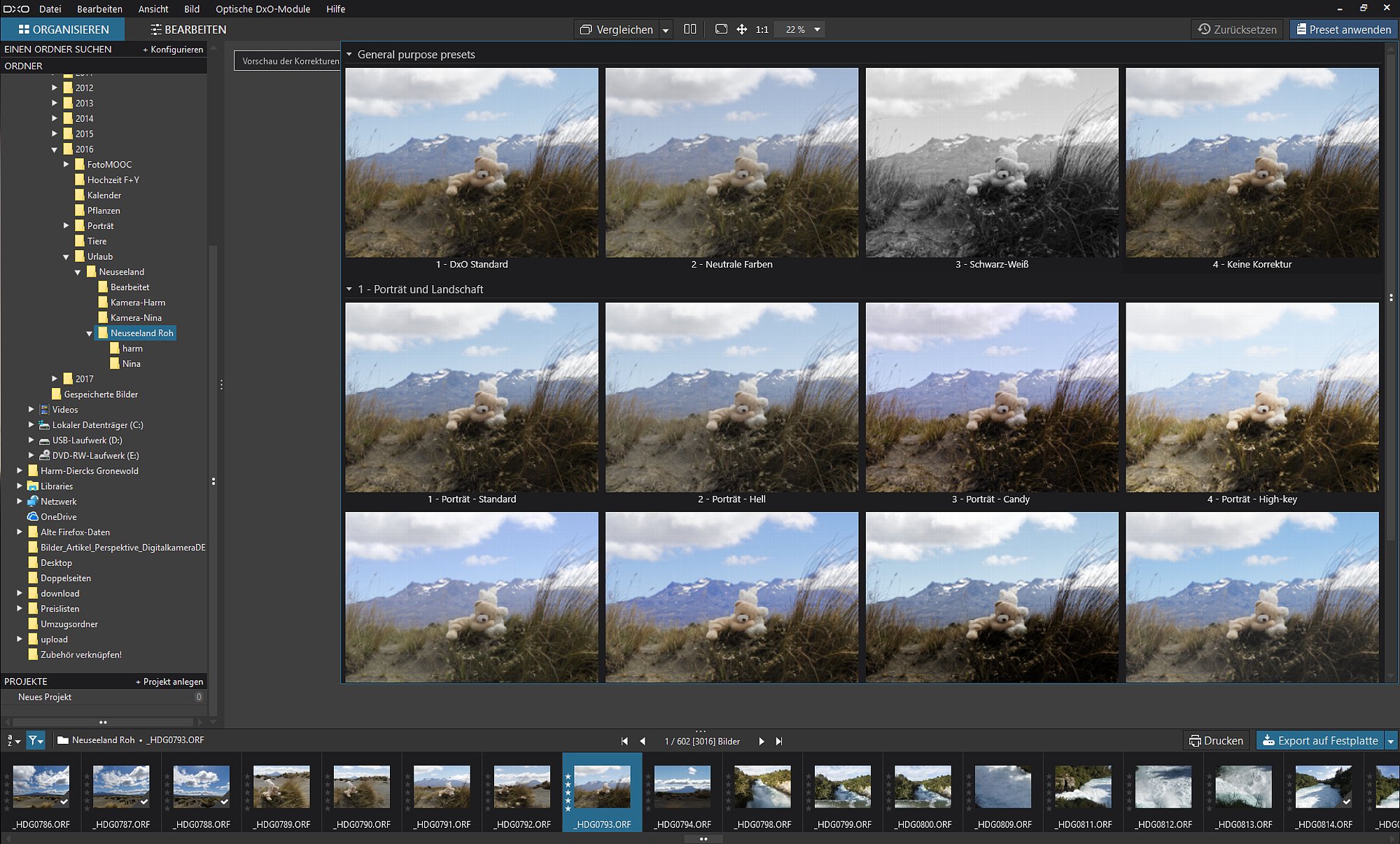Click the Vorschau der Korrekturen field
The width and height of the screenshot is (1400, 844).
click(x=288, y=61)
